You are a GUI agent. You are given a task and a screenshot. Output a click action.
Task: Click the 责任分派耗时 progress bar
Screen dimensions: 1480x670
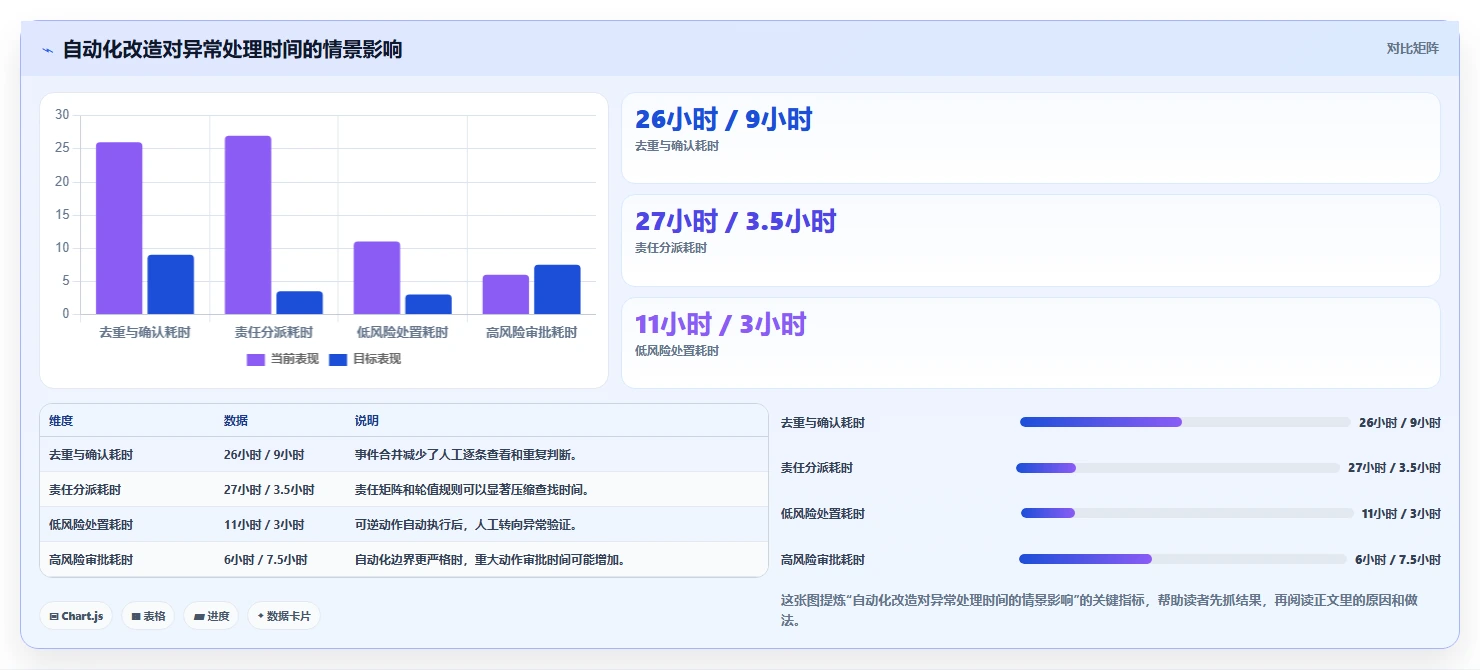pyautogui.click(x=1178, y=468)
